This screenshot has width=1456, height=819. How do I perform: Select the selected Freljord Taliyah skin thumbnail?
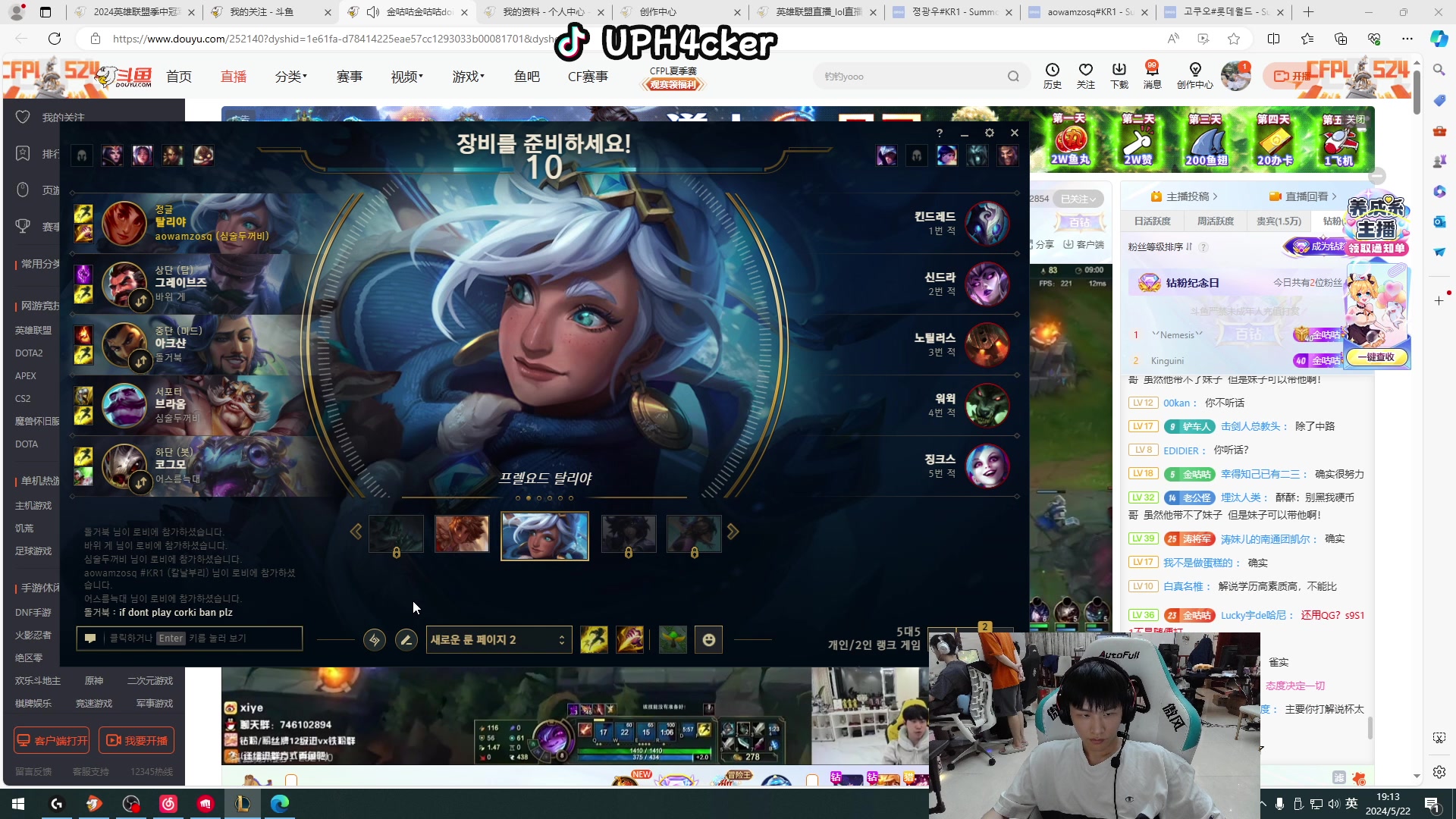(544, 535)
